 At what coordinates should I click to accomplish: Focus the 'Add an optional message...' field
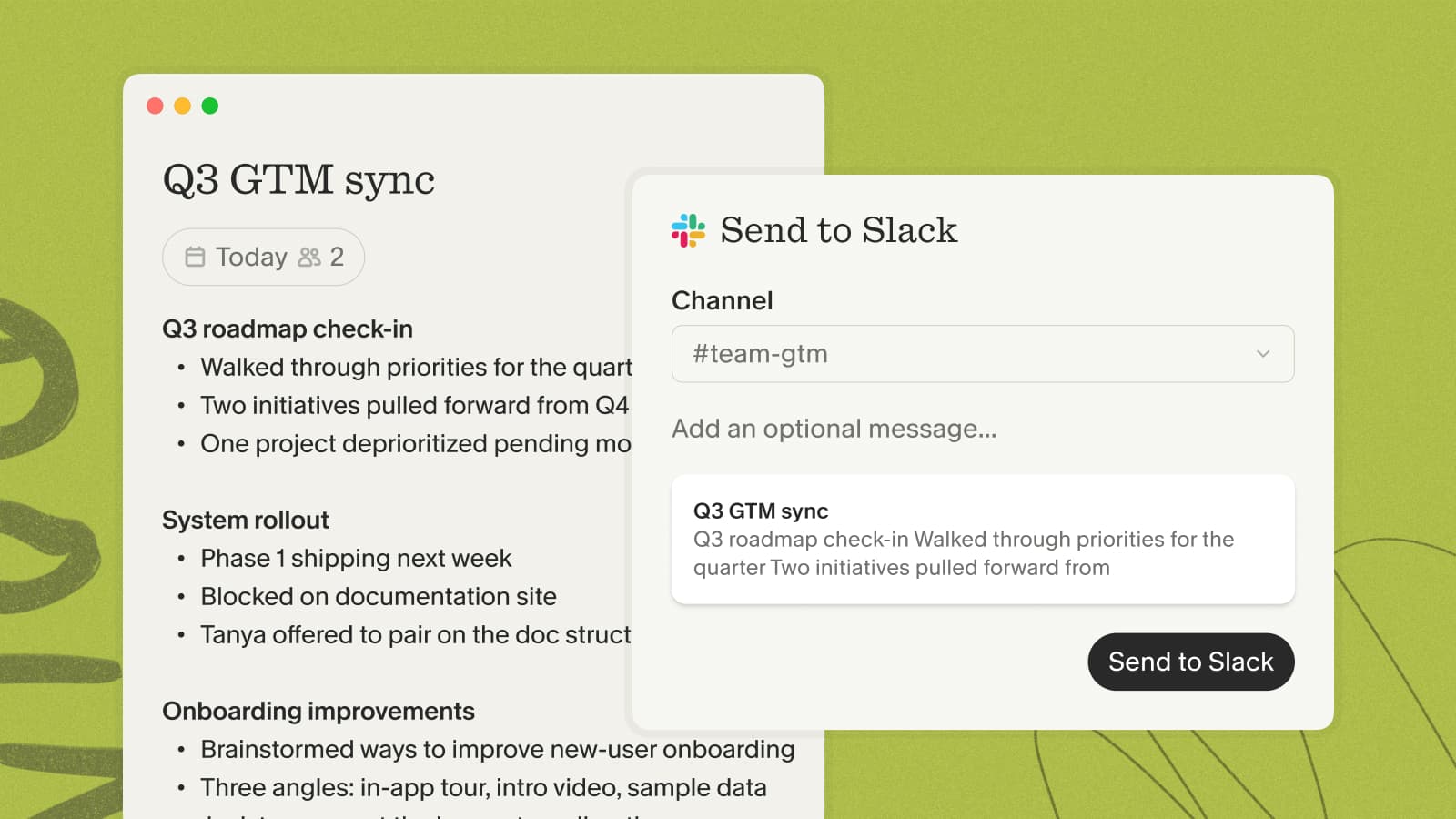[x=834, y=429]
